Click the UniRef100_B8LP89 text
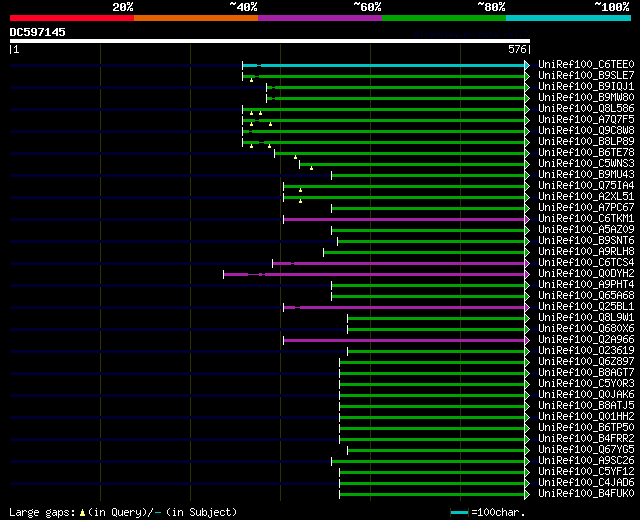 point(586,142)
